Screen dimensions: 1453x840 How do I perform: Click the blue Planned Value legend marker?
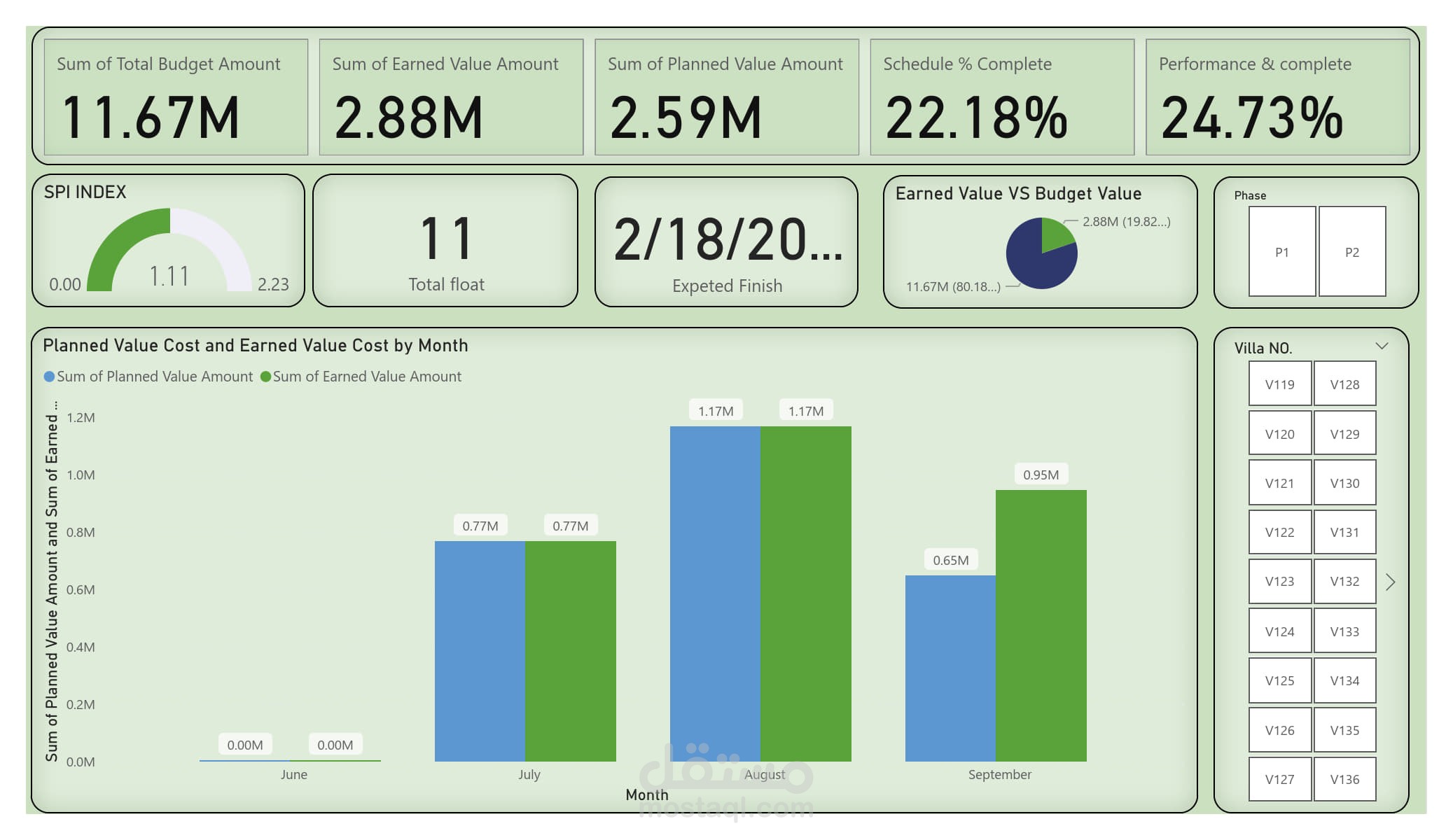click(49, 377)
